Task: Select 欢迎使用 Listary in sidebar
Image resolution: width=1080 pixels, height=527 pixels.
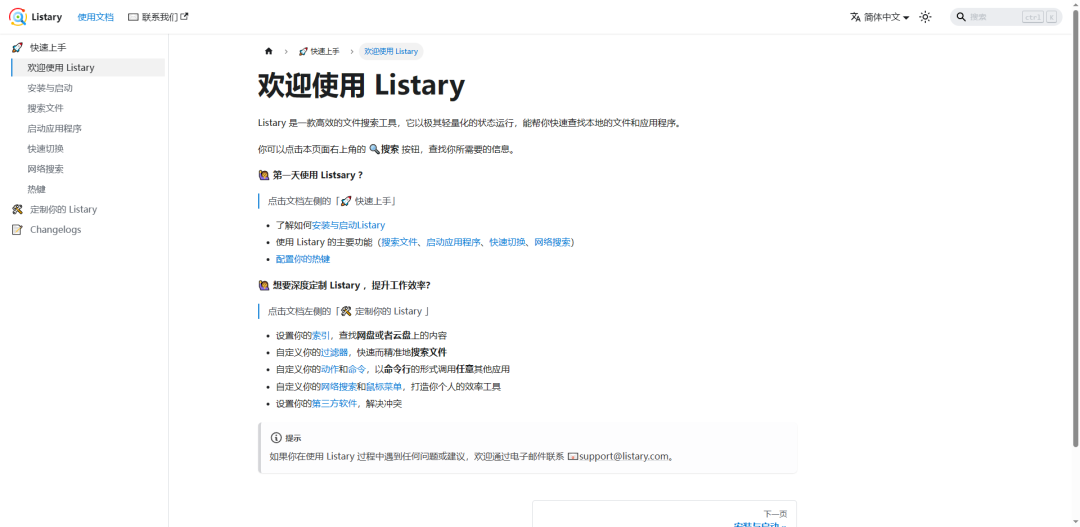Action: point(88,68)
